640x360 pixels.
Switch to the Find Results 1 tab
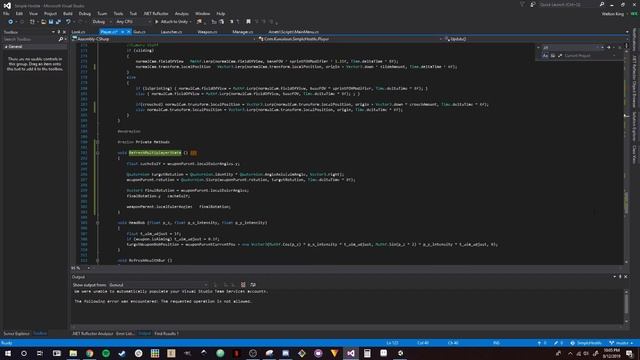166,334
